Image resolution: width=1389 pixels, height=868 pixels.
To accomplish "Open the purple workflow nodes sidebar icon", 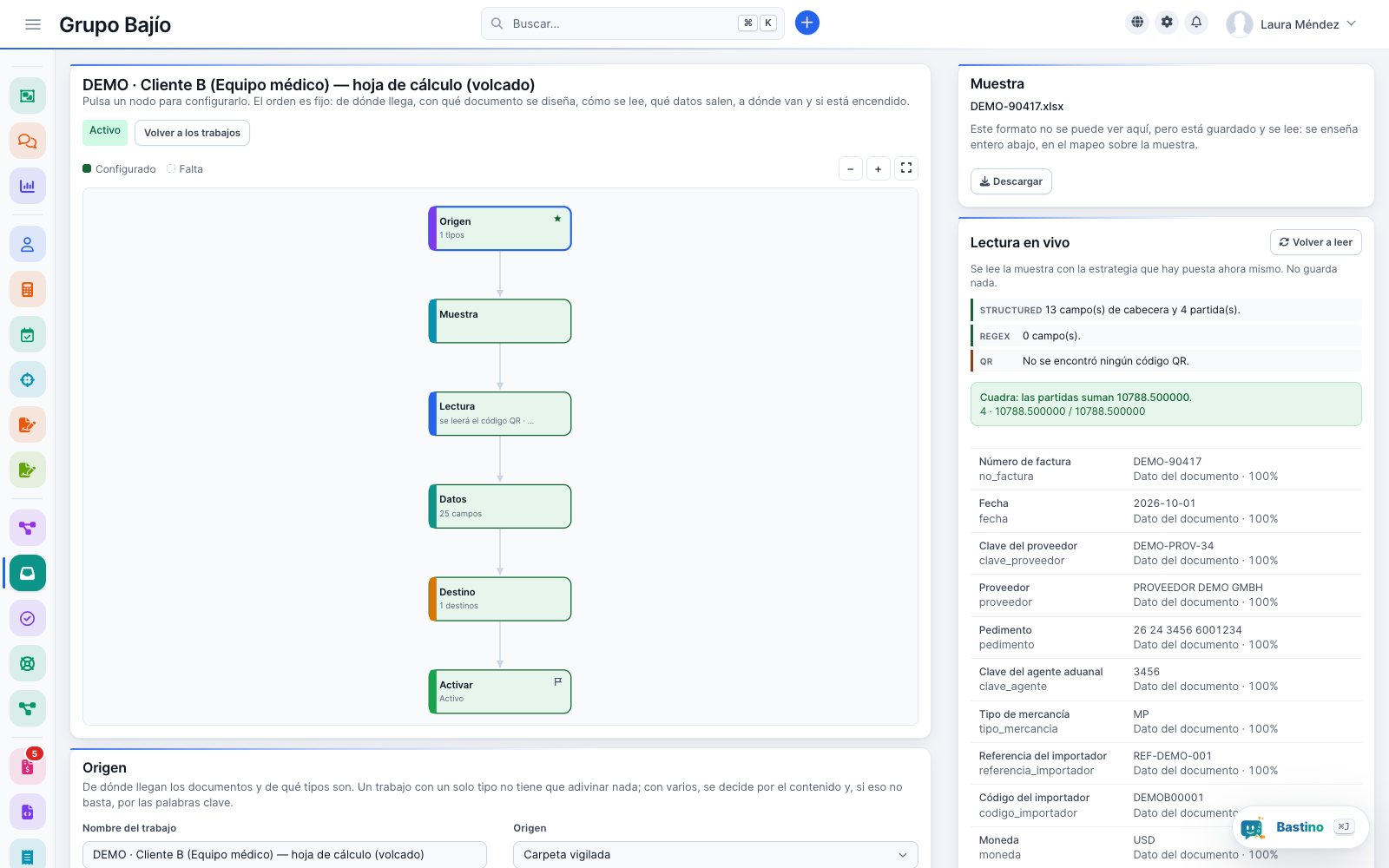I will pos(28,528).
